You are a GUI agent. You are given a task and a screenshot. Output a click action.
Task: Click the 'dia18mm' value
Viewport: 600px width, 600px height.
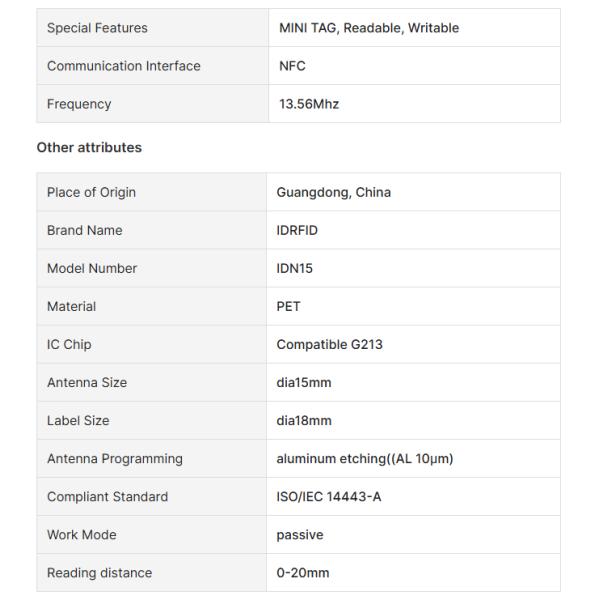point(304,421)
